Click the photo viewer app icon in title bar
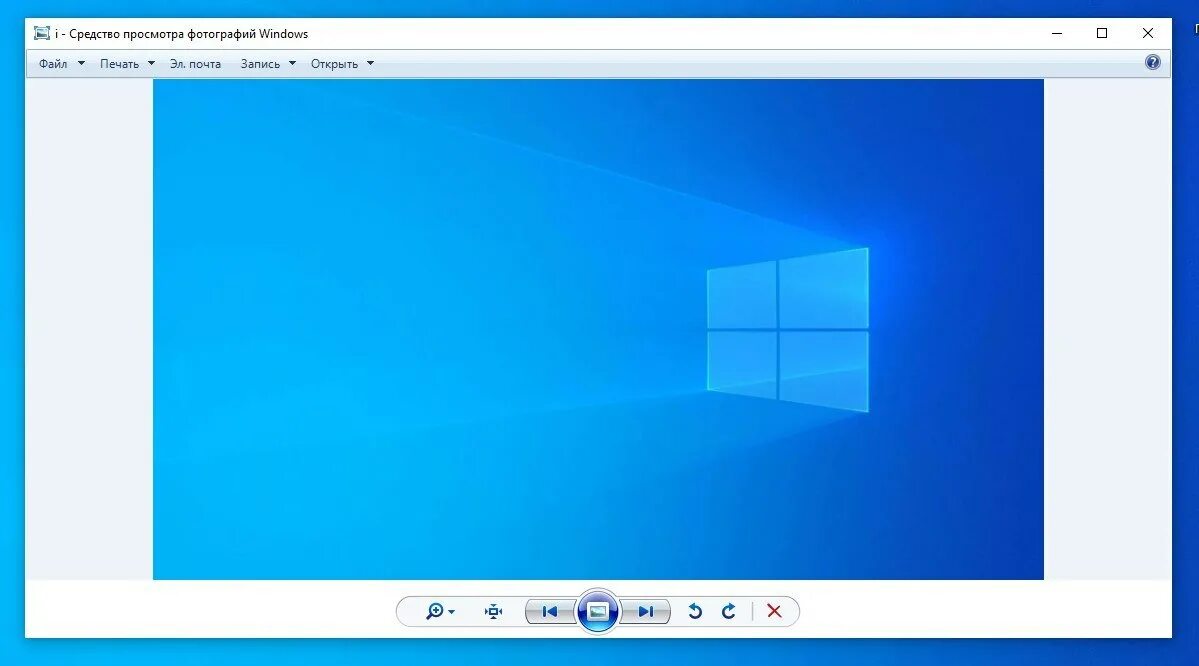 click(x=41, y=34)
